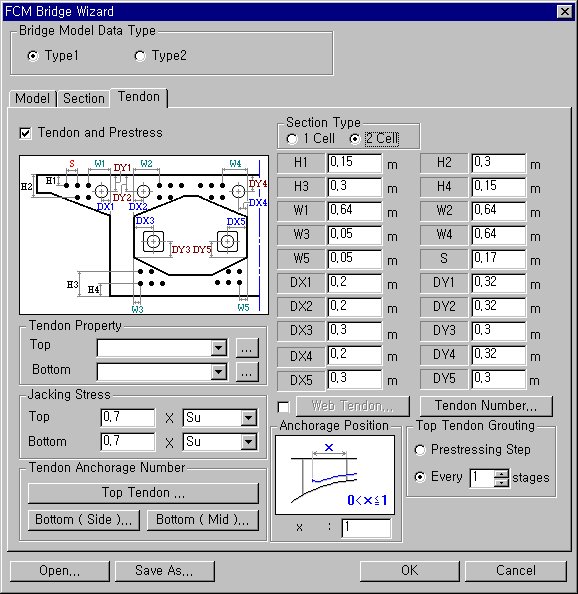Viewport: 578px width, 594px height.
Task: Click the H4 value field
Action: pyautogui.click(x=498, y=187)
